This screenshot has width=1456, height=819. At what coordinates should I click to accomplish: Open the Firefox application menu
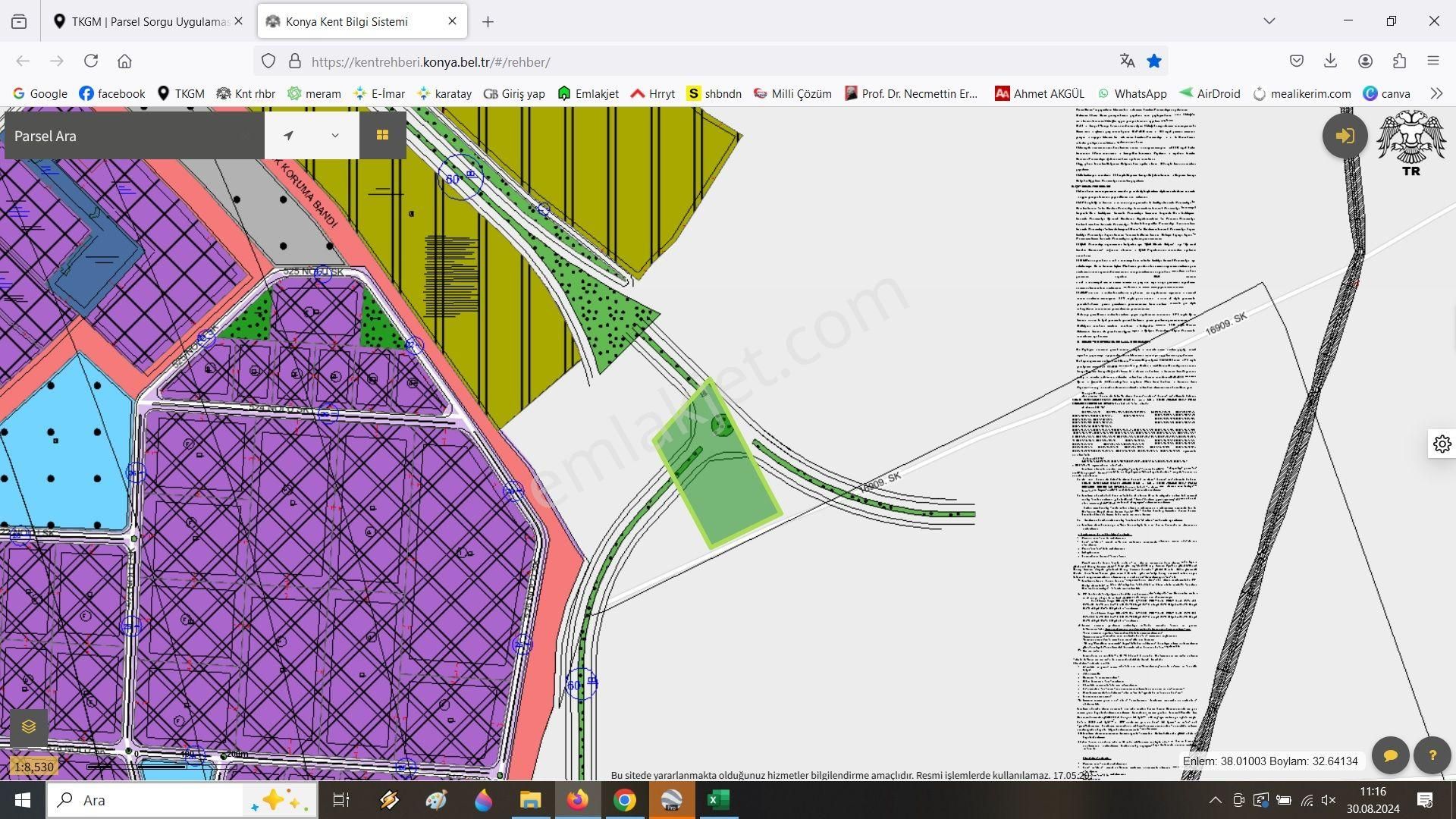click(1432, 61)
